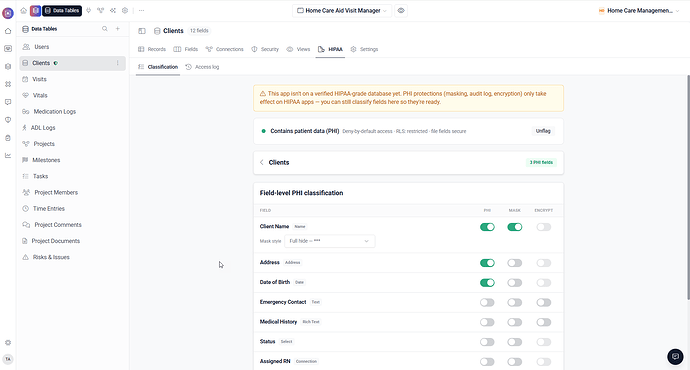Go to the home icon in the top toolbar

(23, 11)
